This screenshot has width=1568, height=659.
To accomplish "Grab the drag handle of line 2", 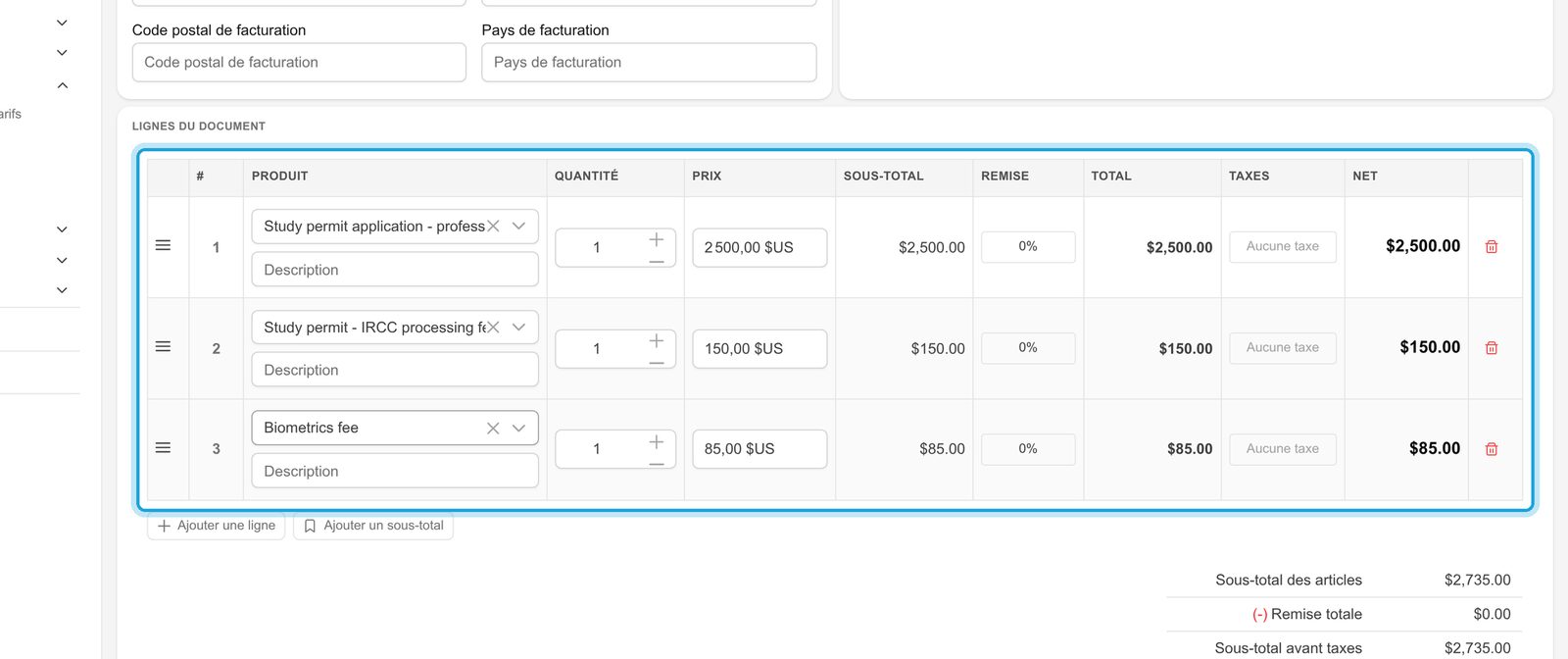I will (164, 346).
